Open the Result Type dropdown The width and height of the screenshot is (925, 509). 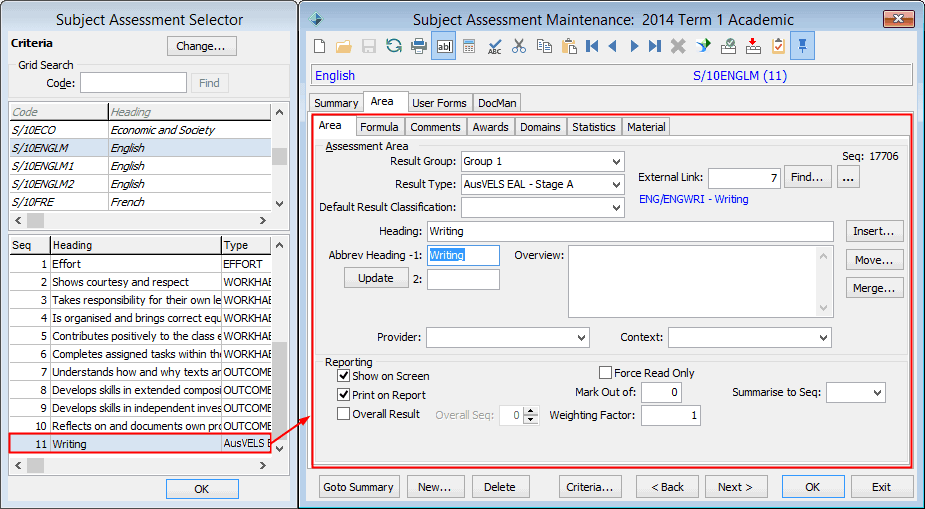(616, 185)
